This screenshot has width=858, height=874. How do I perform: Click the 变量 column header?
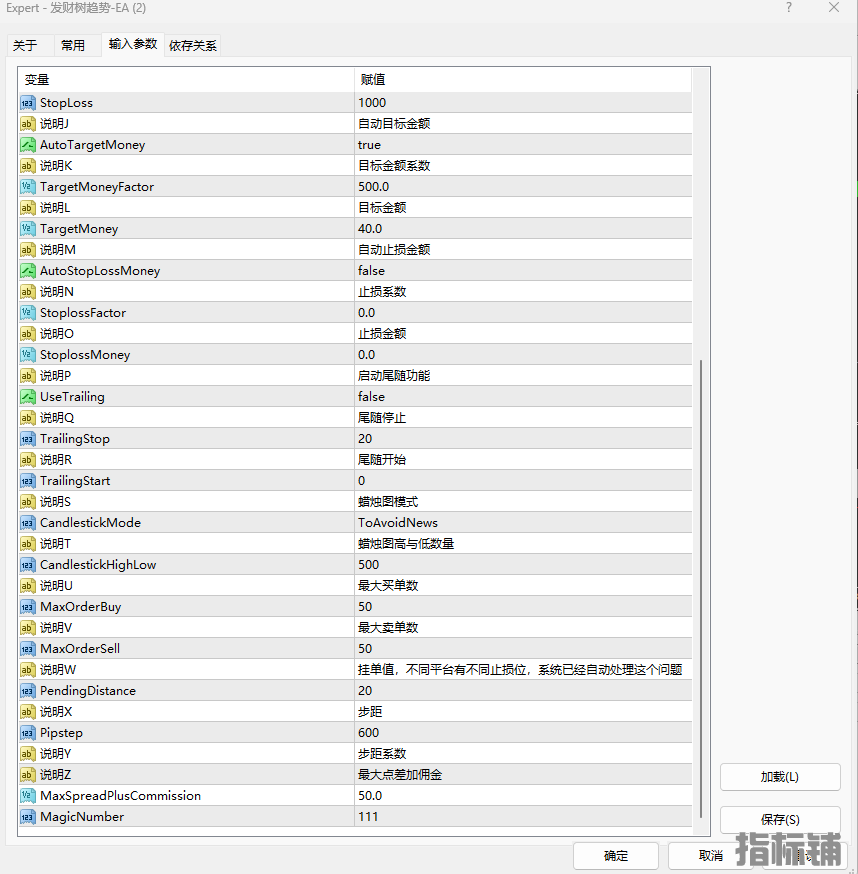click(186, 80)
